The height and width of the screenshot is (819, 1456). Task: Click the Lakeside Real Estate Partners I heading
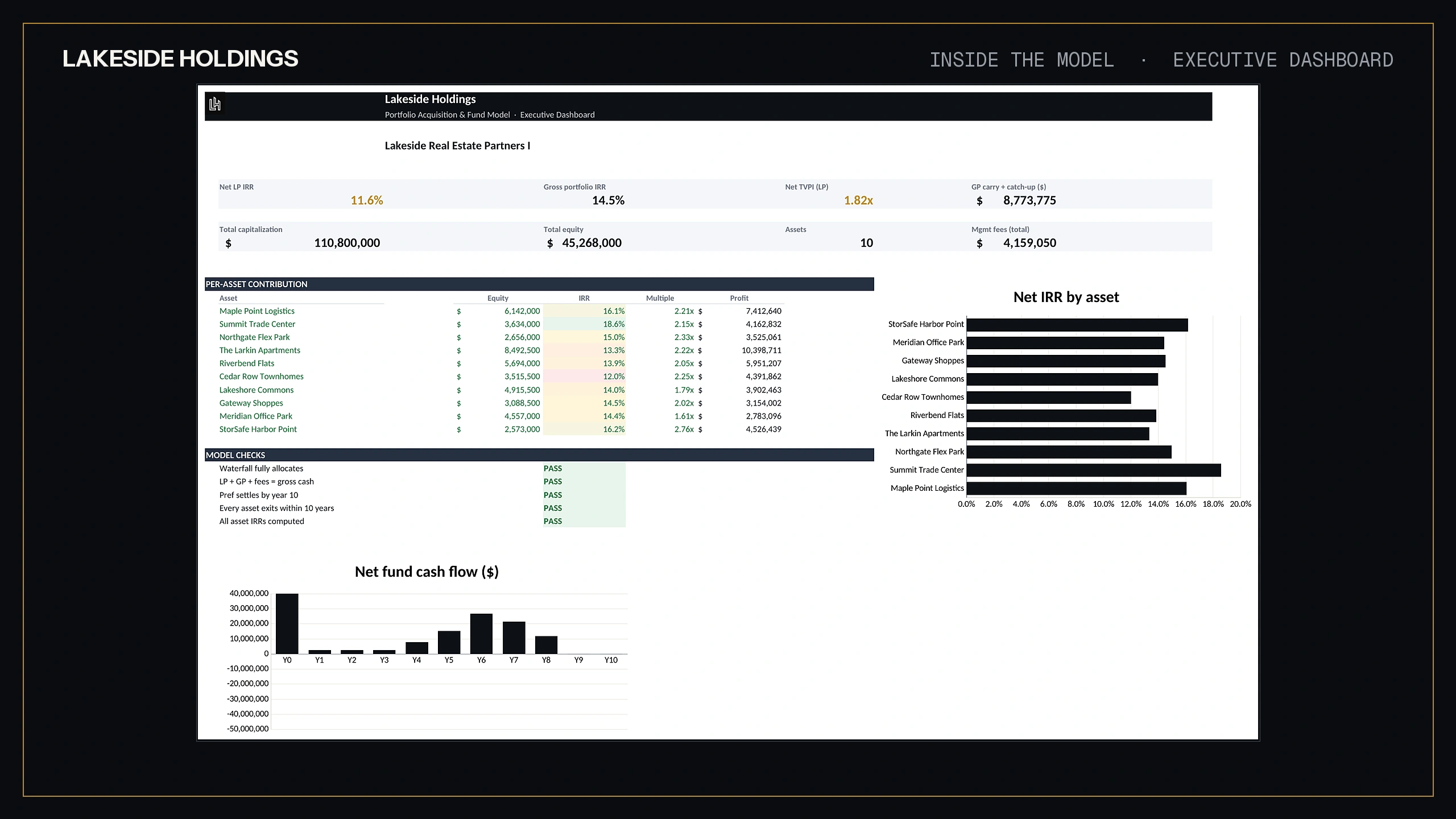pyautogui.click(x=457, y=146)
